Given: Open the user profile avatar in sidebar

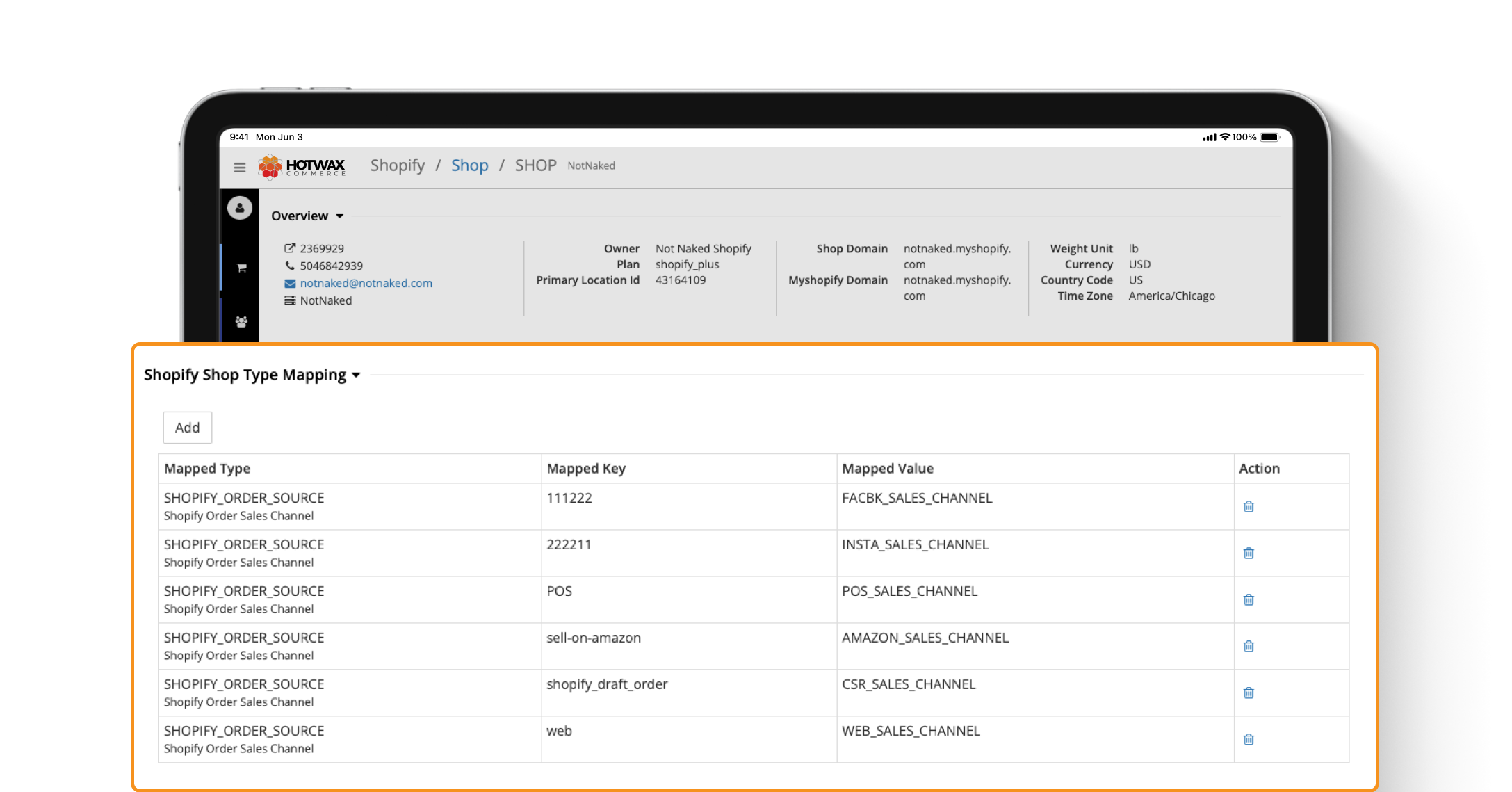Looking at the screenshot, I should click(x=240, y=208).
